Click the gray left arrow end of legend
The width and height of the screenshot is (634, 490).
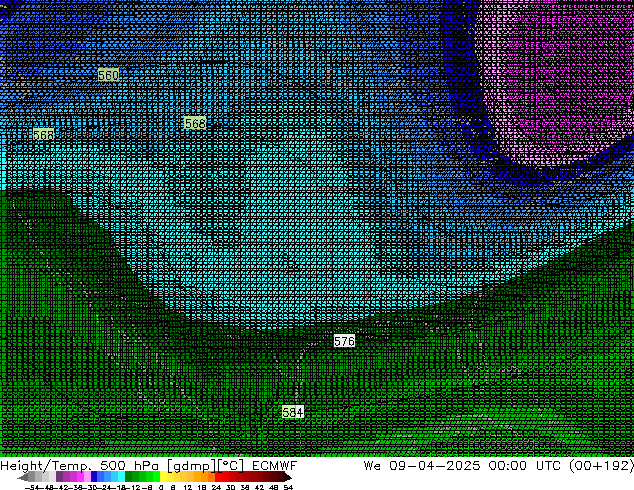point(23,477)
